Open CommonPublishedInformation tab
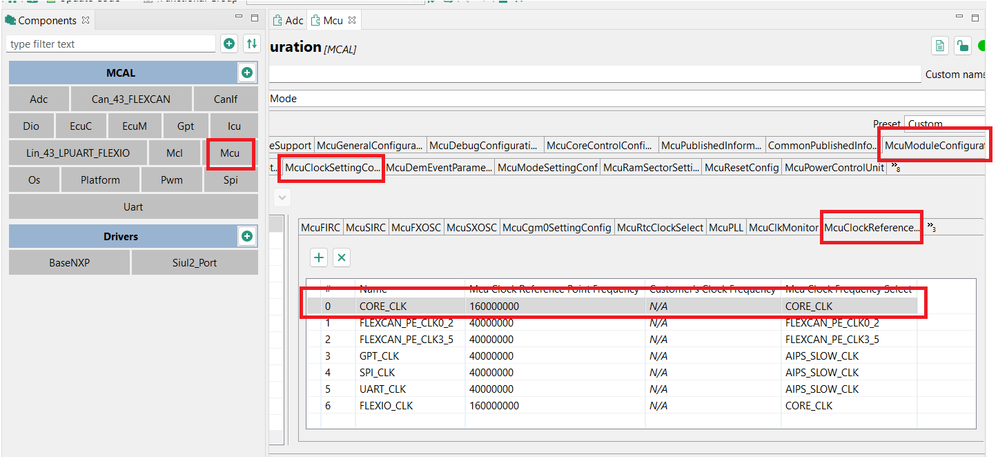Viewport: 998px width, 457px height. click(823, 146)
